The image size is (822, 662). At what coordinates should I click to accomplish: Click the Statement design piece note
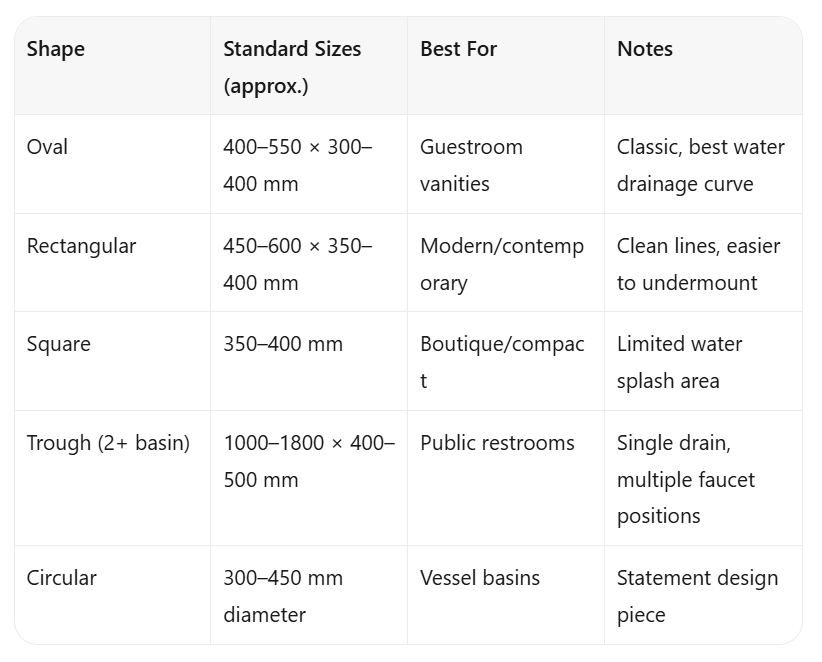tap(697, 596)
